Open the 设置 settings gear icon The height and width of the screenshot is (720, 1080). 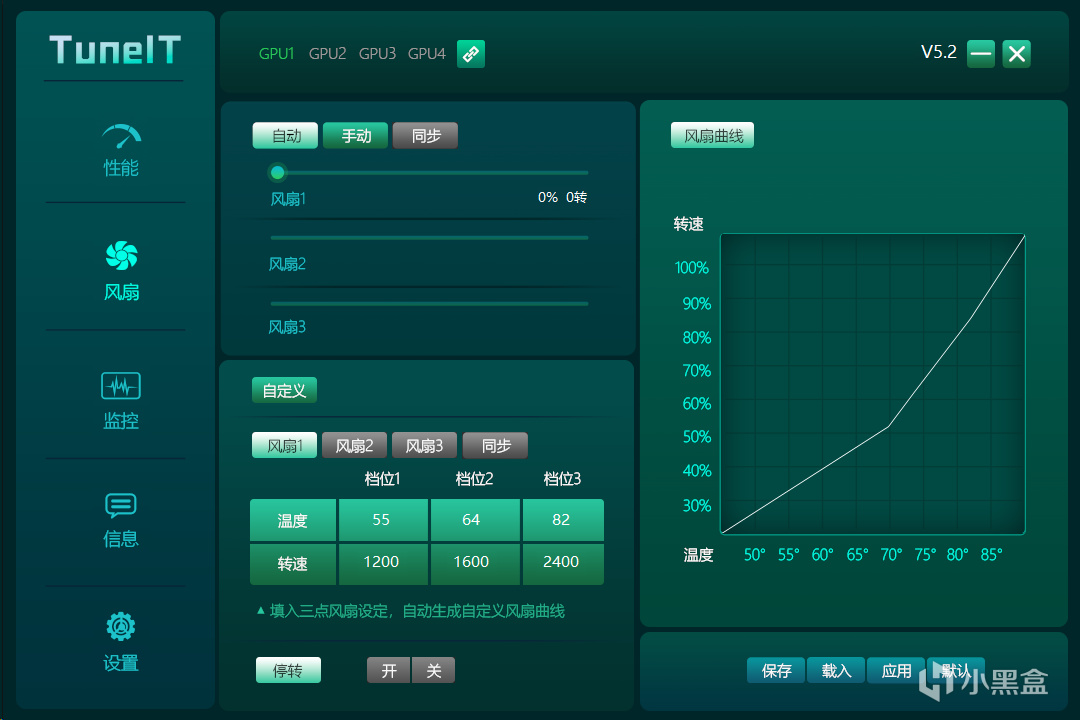click(121, 626)
